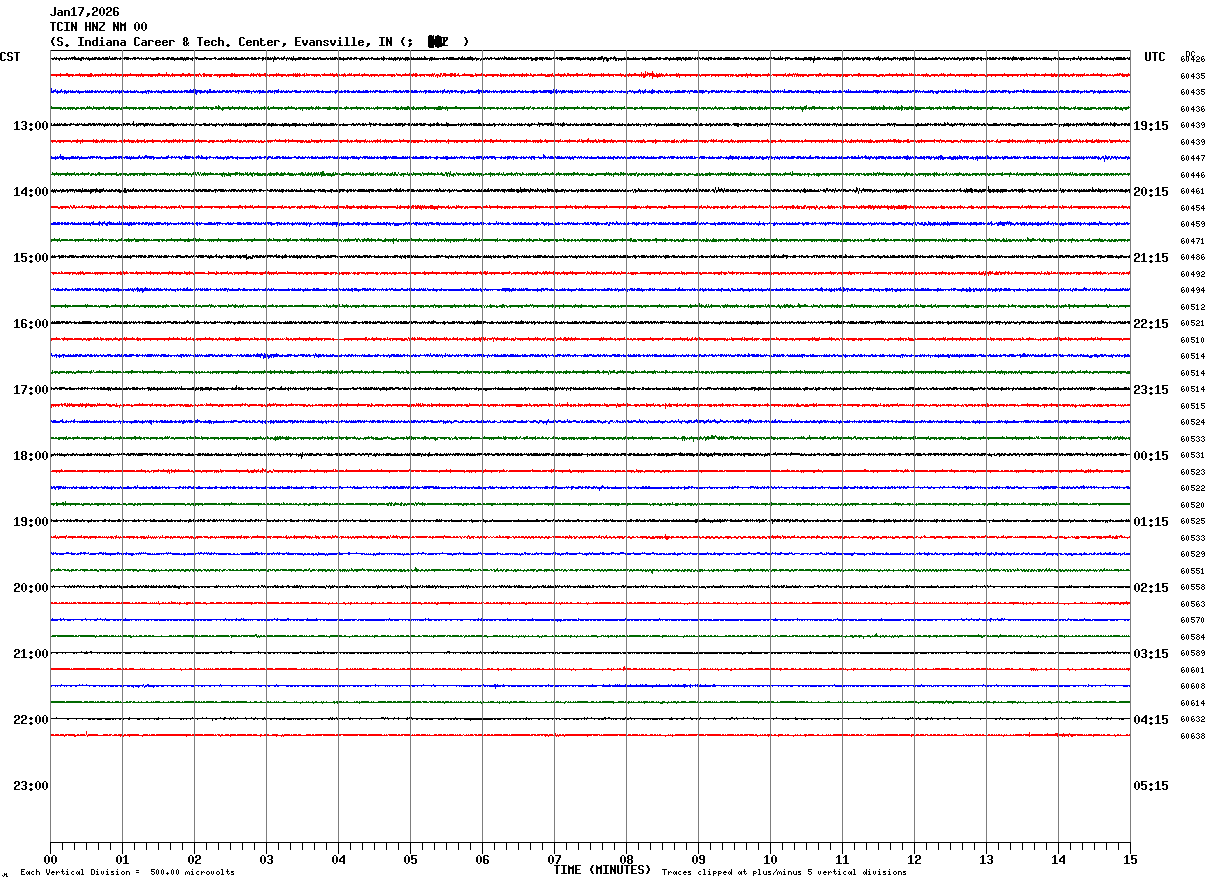The width and height of the screenshot is (1210, 886).
Task: Click the DC offset value 60601
Action: click(1192, 670)
